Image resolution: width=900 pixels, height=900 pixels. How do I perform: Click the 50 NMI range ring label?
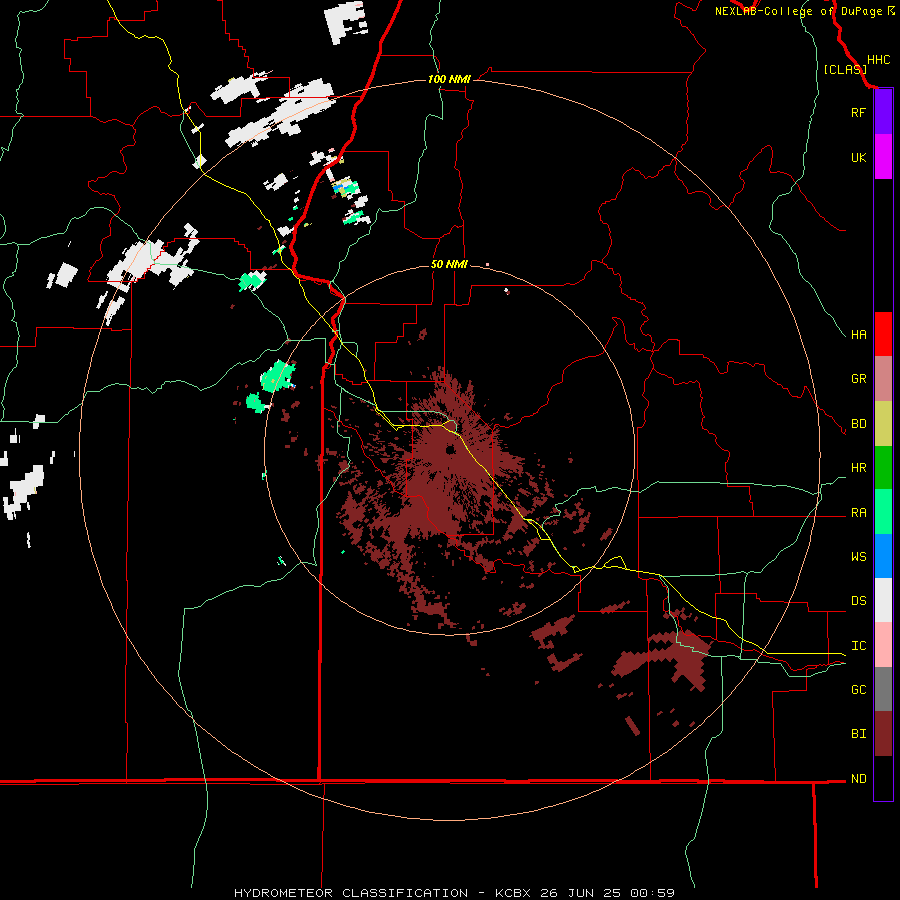449,264
